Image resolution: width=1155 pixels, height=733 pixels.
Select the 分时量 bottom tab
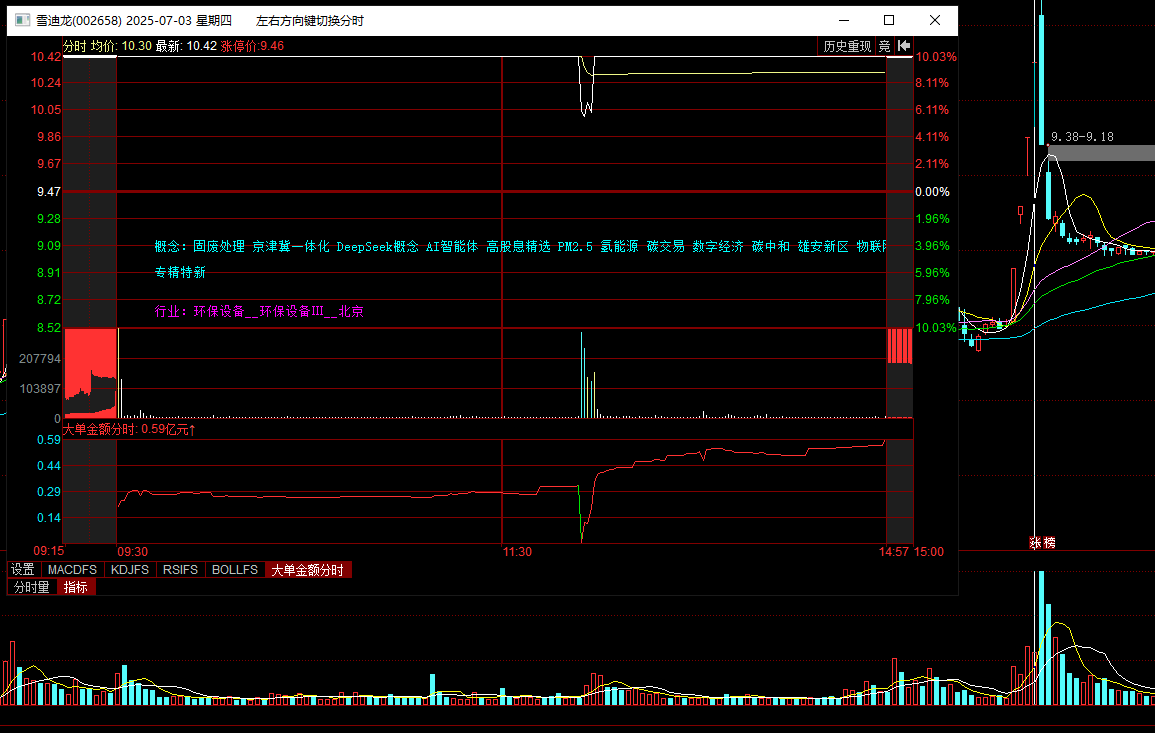(32, 587)
